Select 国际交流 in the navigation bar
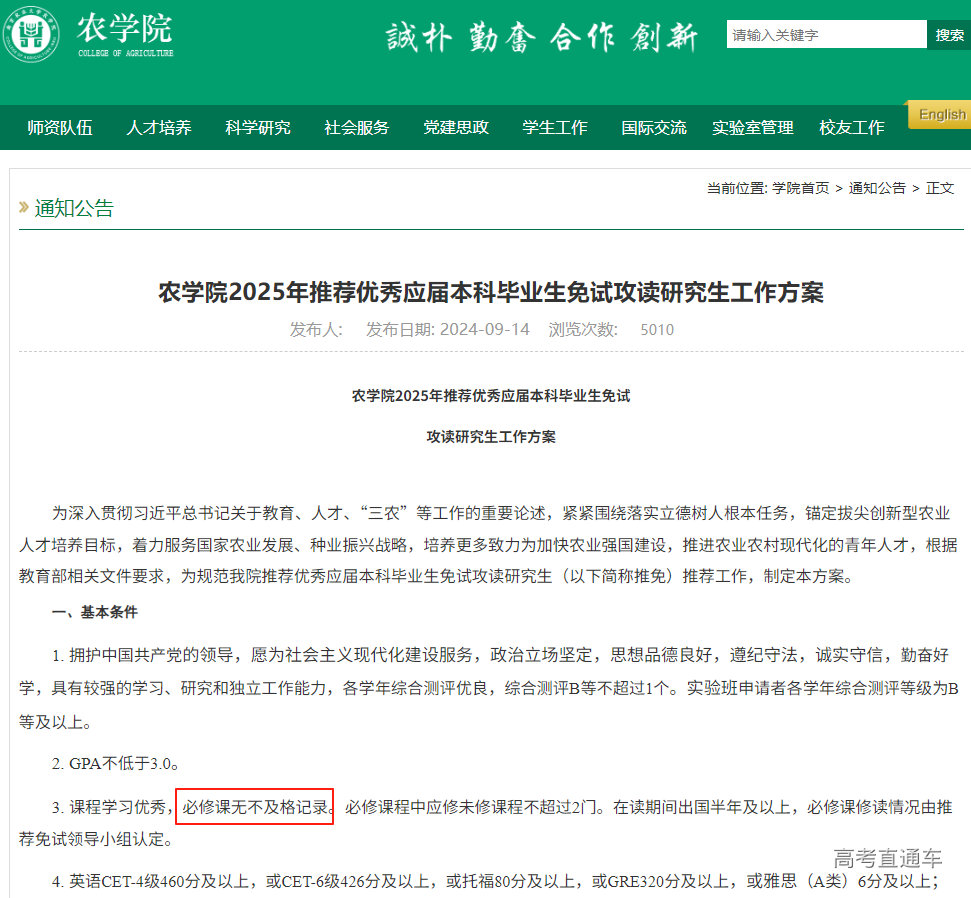Image resolution: width=971 pixels, height=898 pixels. [x=653, y=128]
